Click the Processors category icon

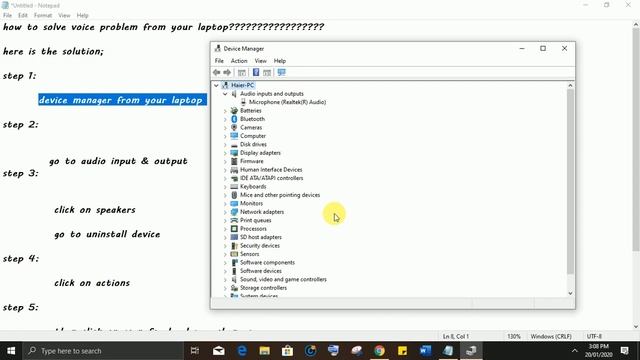(234, 229)
